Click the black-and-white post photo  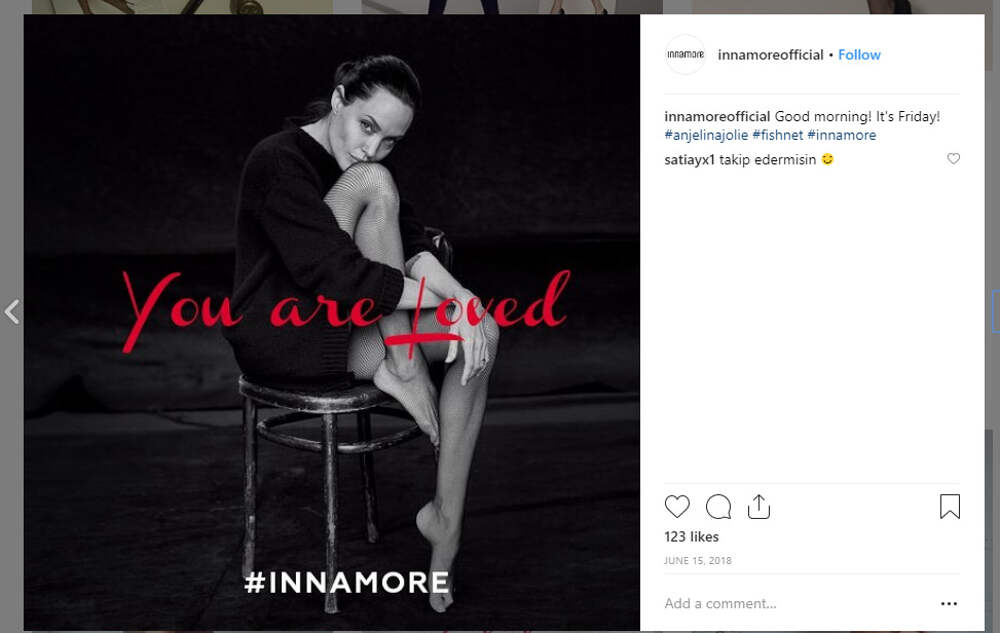(330, 200)
